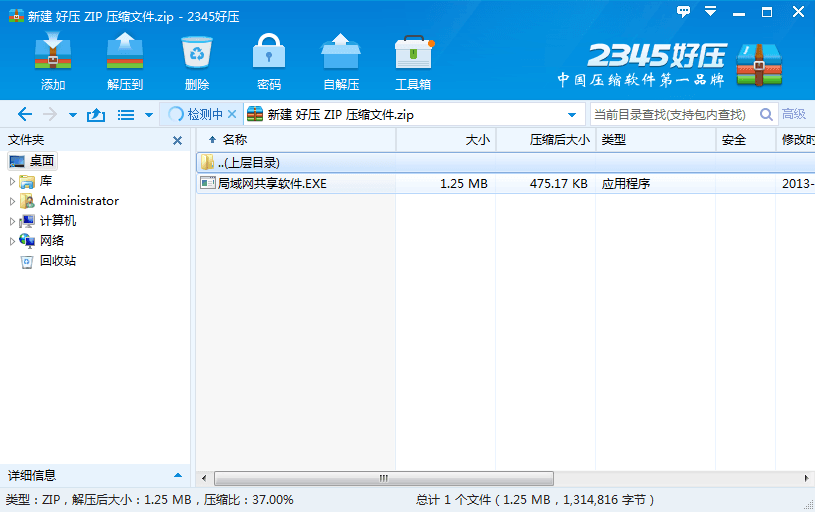Sort by 大小 column header

click(446, 140)
